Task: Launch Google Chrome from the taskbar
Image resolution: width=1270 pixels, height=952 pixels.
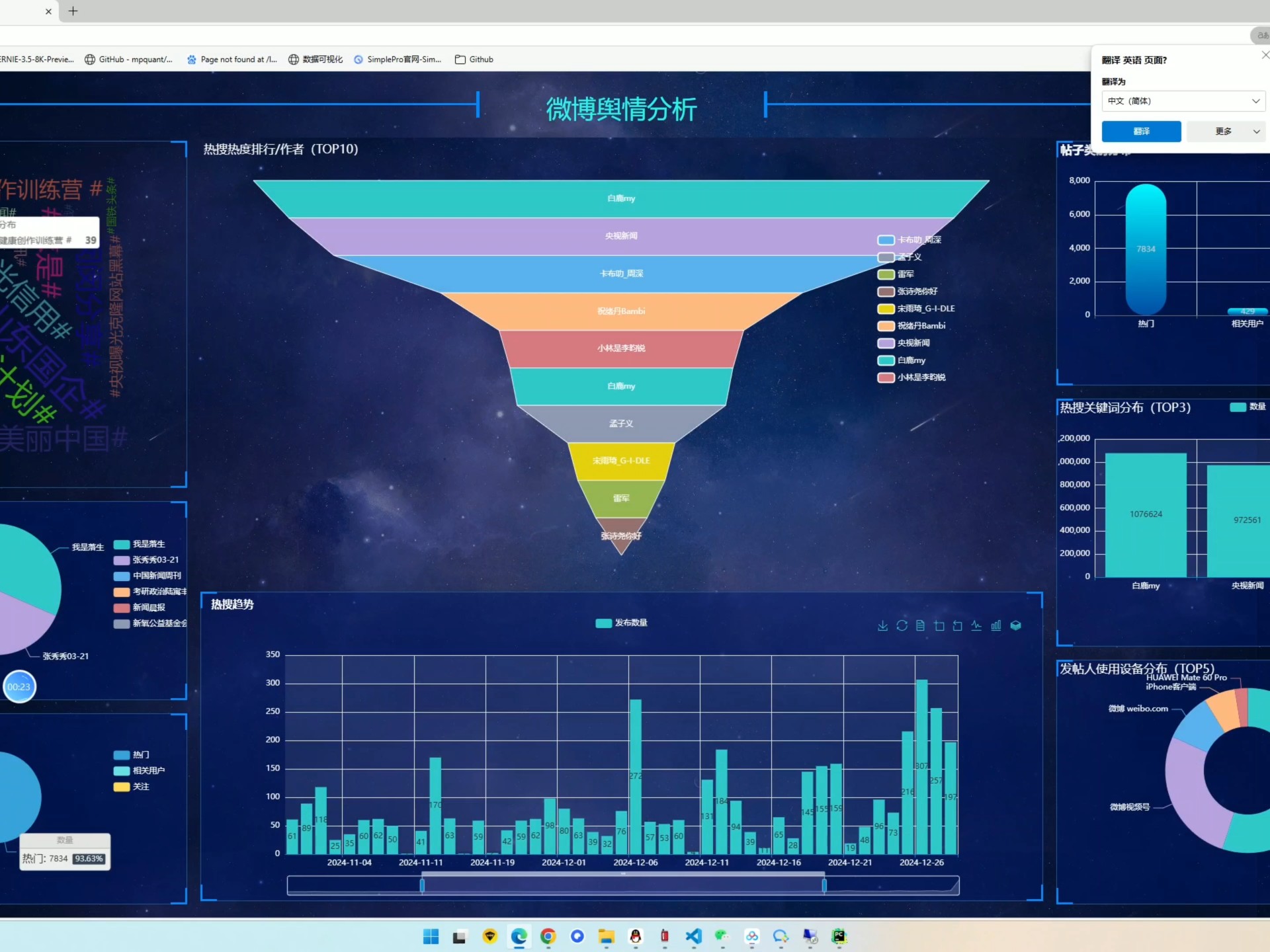Action: (548, 936)
